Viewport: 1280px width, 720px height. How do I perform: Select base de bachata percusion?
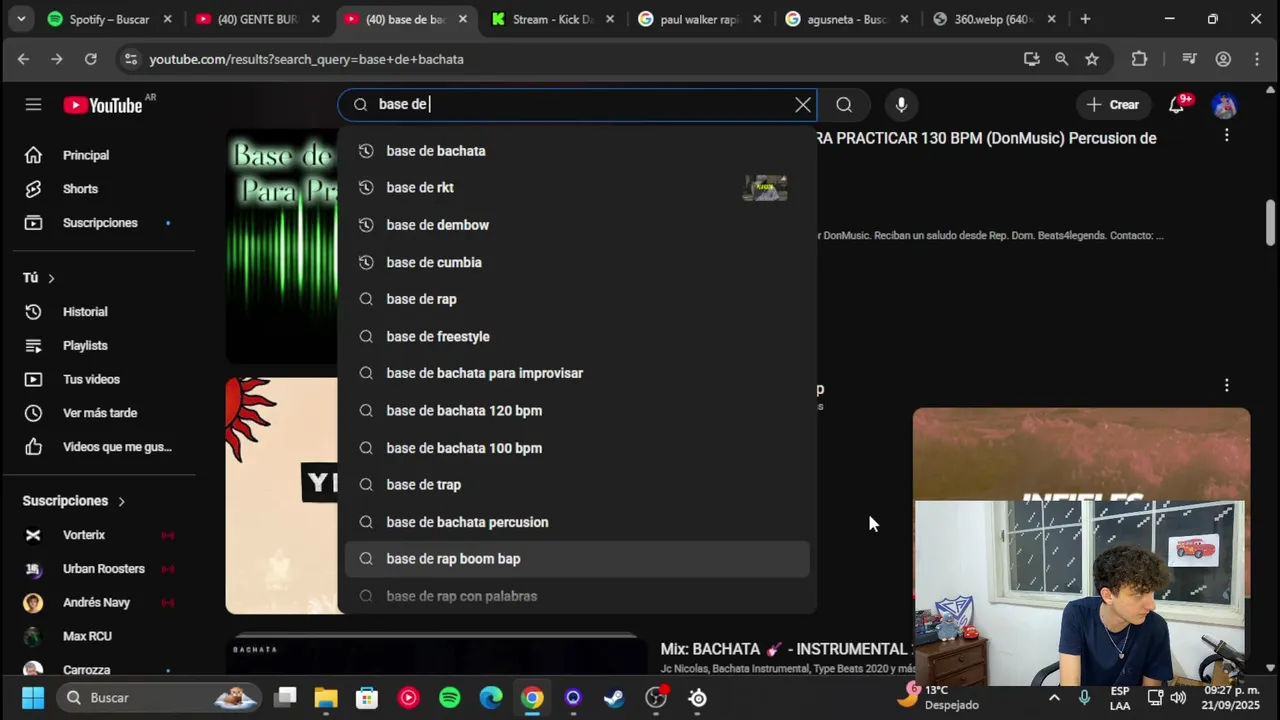(x=577, y=522)
